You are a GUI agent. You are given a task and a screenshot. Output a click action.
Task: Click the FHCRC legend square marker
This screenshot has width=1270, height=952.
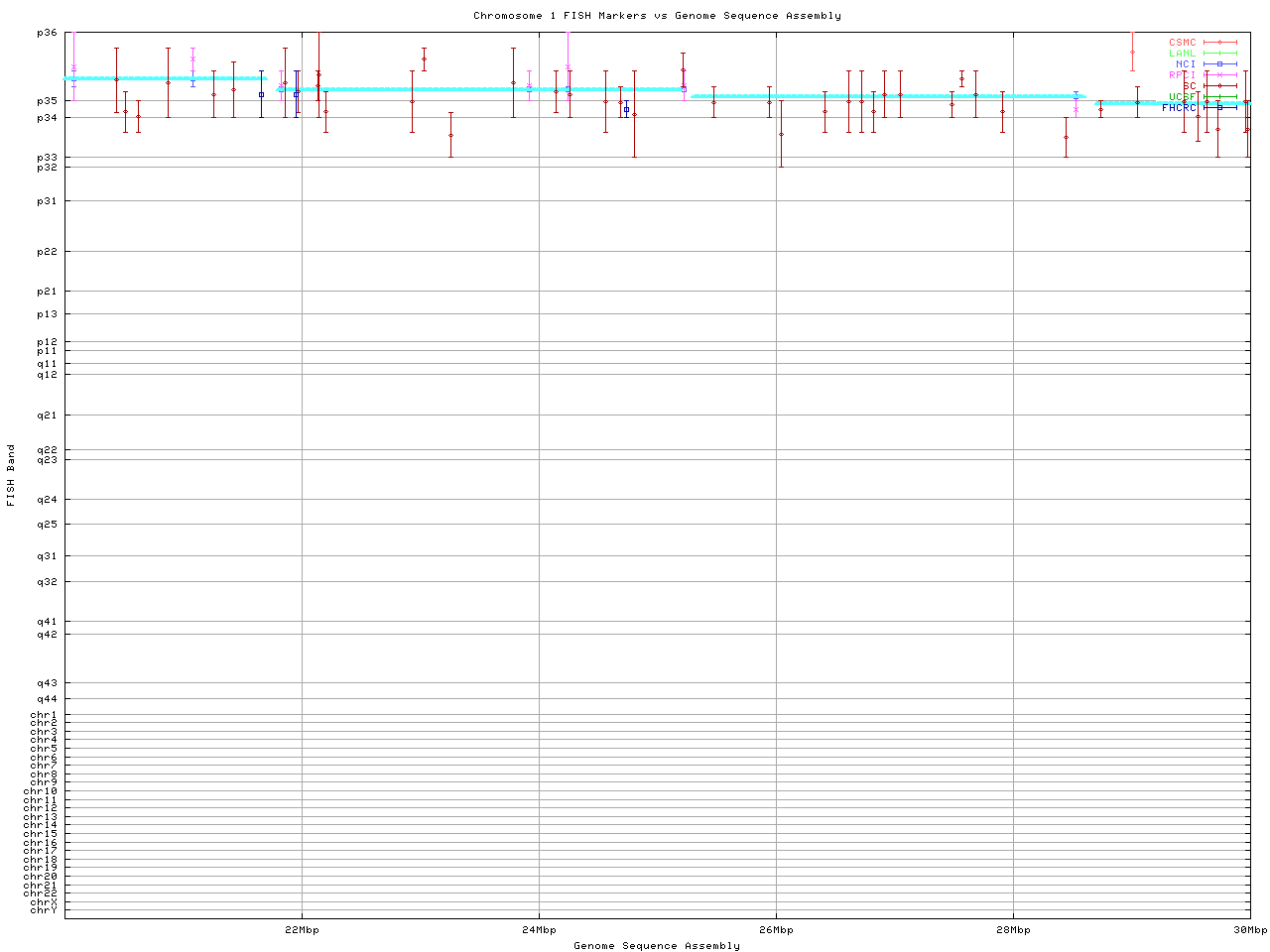1219,107
